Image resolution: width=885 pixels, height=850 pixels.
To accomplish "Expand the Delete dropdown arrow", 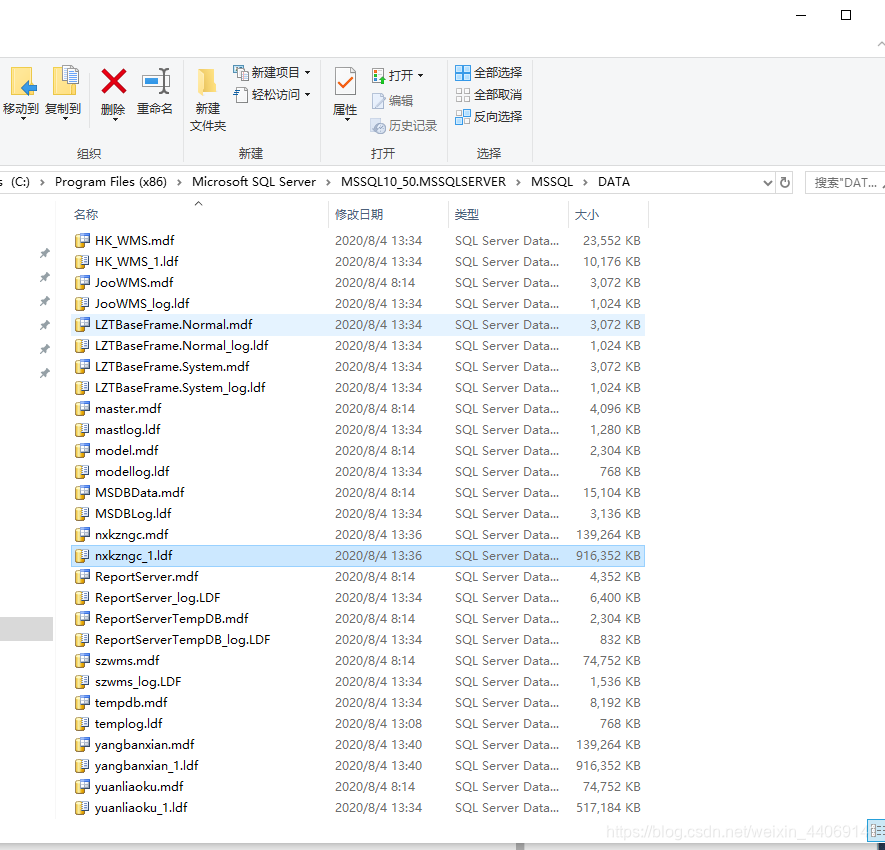I will click(x=115, y=119).
